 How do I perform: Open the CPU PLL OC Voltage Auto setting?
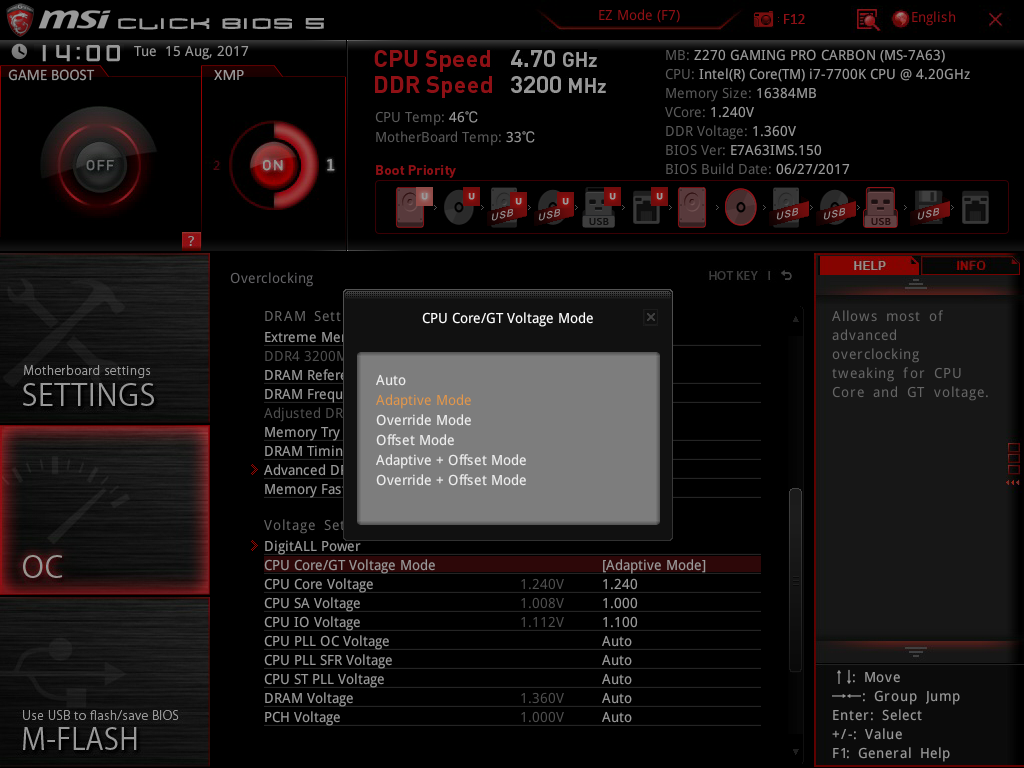click(512, 641)
